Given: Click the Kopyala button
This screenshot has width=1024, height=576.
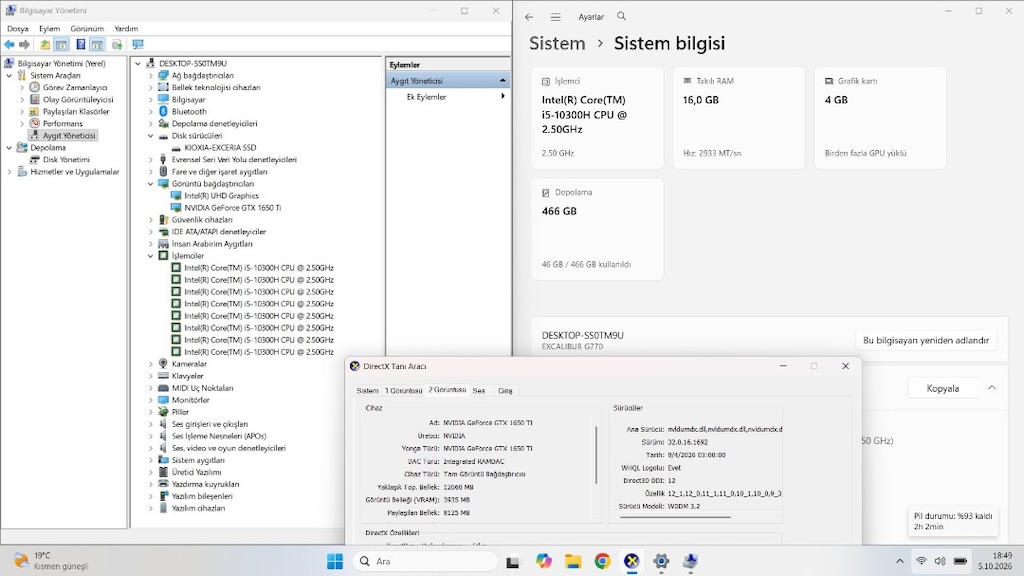Looking at the screenshot, I should coord(942,389).
